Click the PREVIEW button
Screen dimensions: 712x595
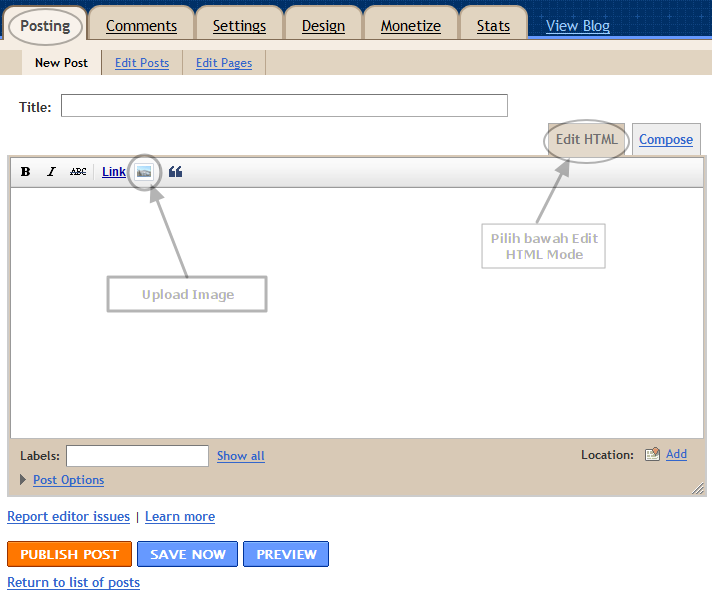click(x=286, y=554)
